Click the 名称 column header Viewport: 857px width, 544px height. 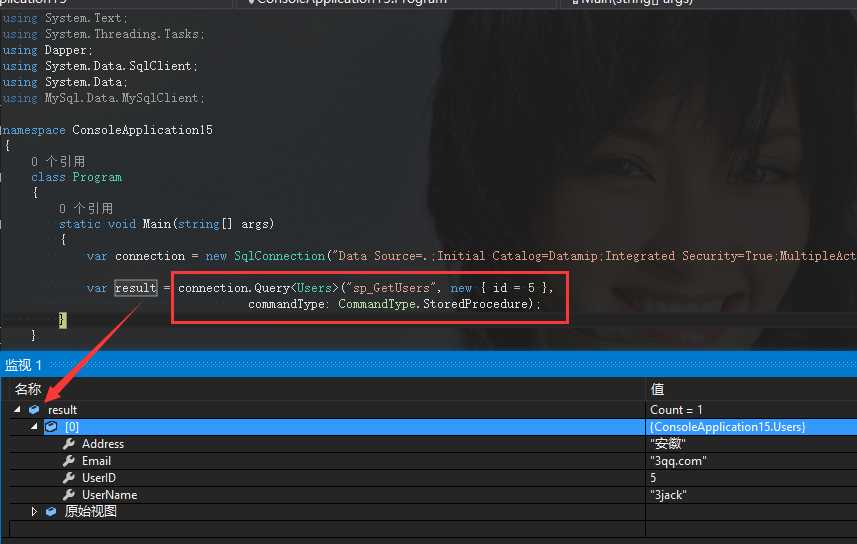click(28, 389)
